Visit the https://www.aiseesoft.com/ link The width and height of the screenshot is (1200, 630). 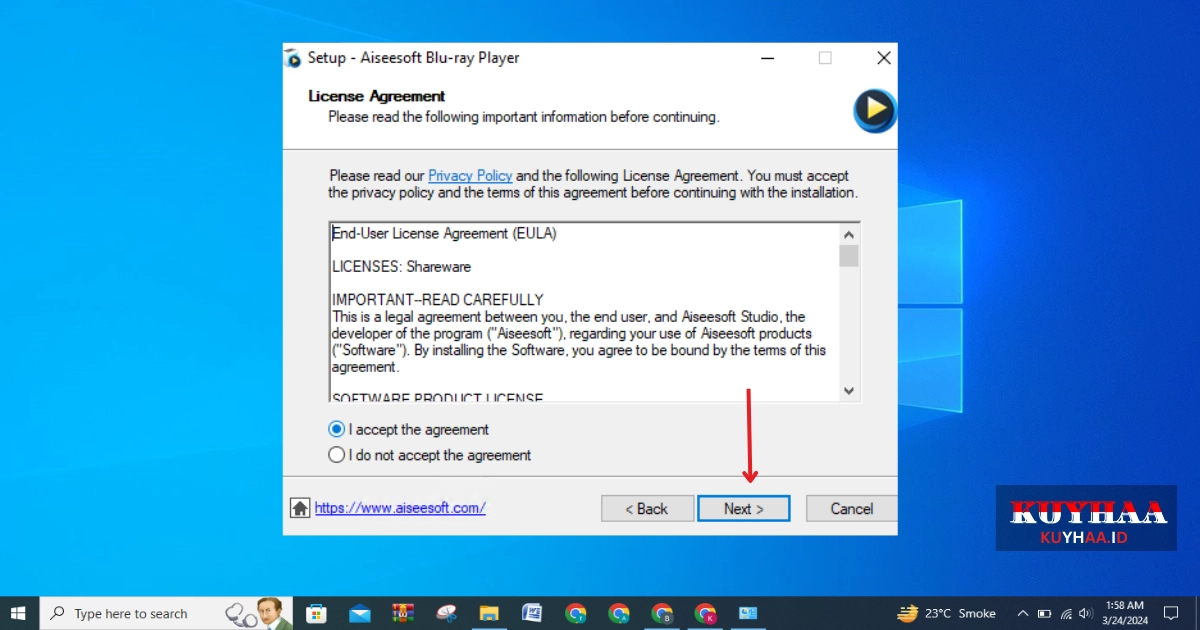click(x=400, y=508)
